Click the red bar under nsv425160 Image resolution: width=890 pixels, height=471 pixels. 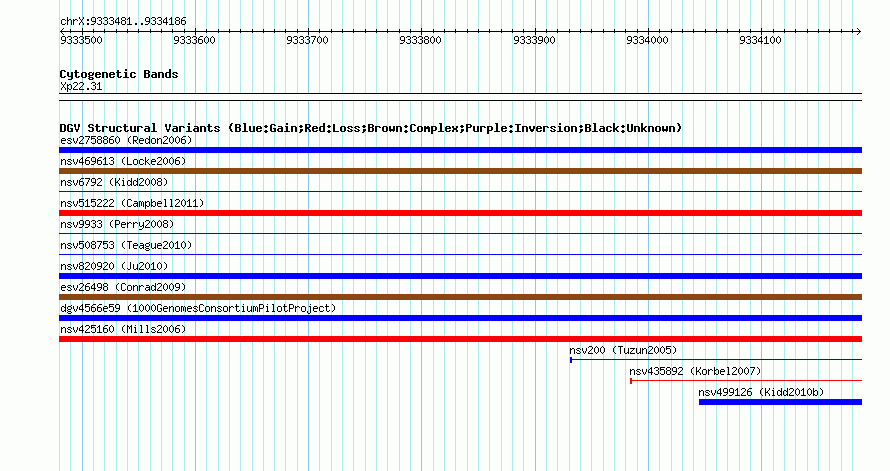coord(460,339)
